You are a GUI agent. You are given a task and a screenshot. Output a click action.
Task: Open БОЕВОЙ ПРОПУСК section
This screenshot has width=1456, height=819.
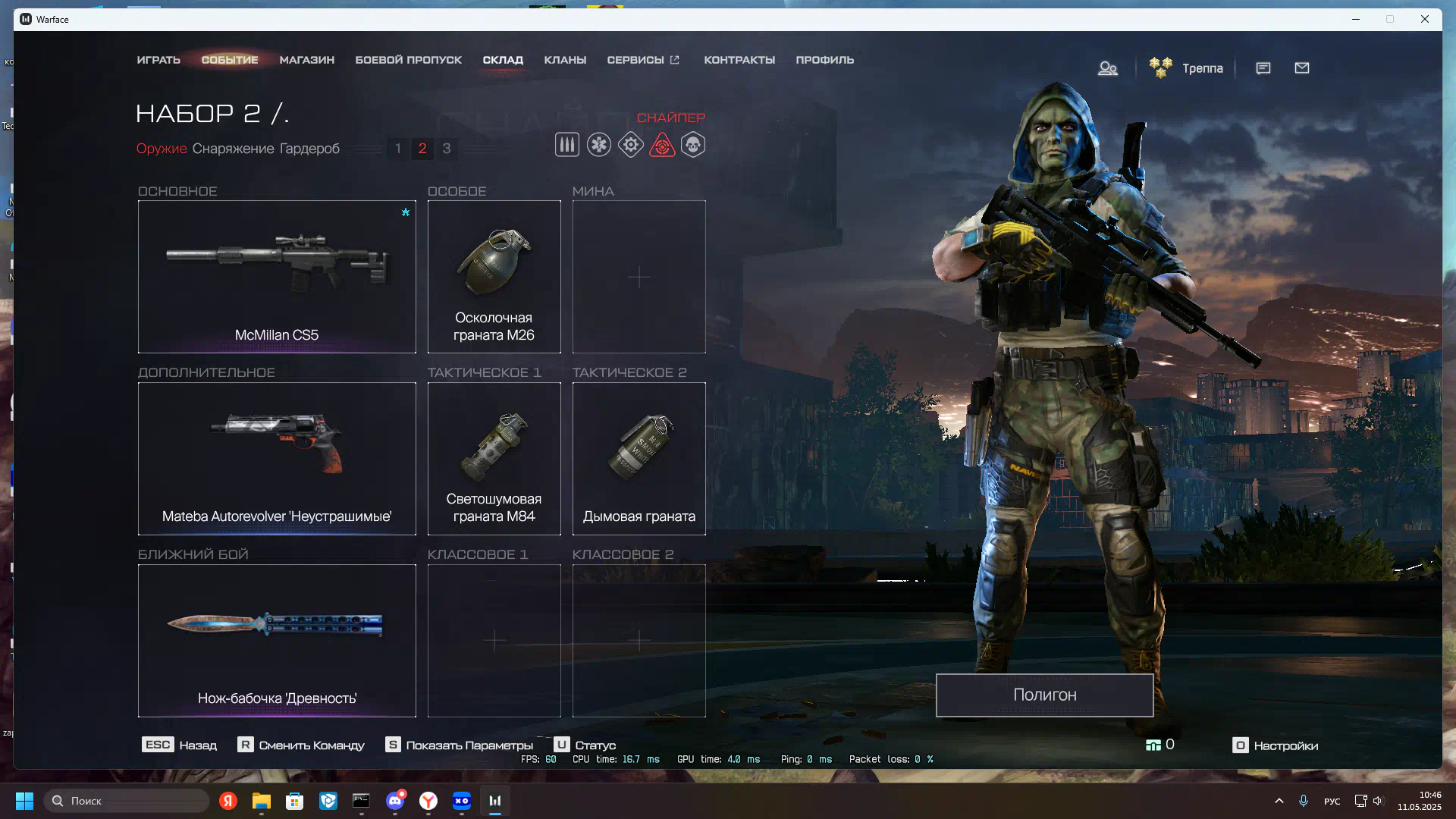409,60
